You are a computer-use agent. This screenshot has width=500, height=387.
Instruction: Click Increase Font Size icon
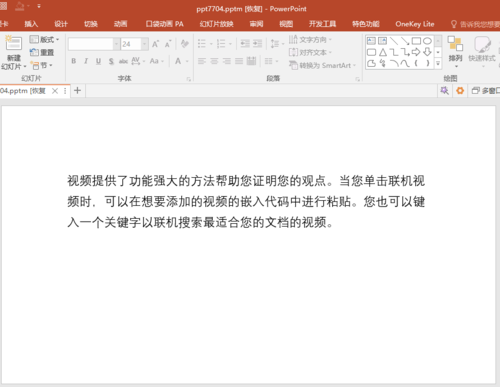click(x=155, y=44)
